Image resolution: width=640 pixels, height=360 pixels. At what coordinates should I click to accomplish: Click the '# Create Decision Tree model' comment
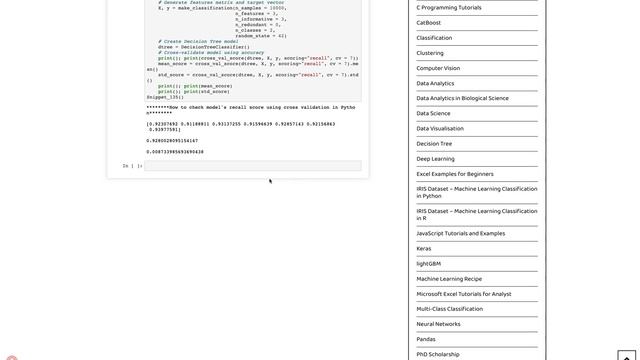(198, 42)
